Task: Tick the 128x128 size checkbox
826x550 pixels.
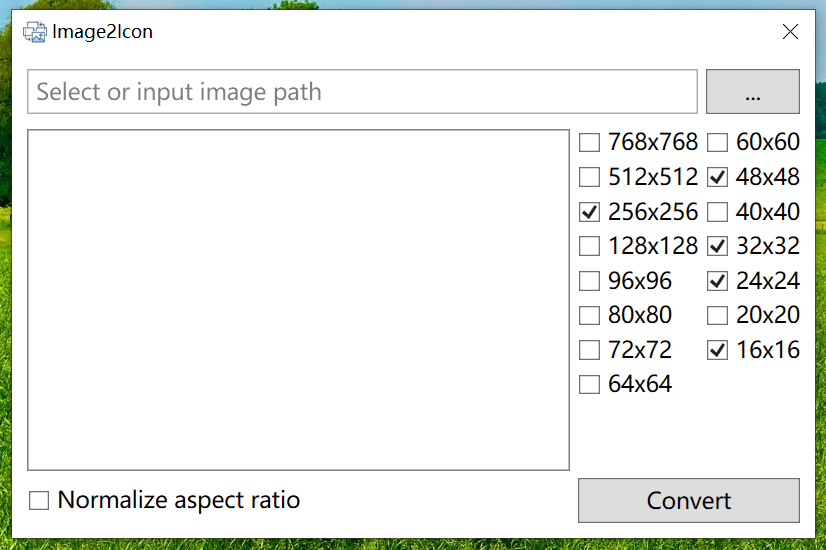Action: 590,246
